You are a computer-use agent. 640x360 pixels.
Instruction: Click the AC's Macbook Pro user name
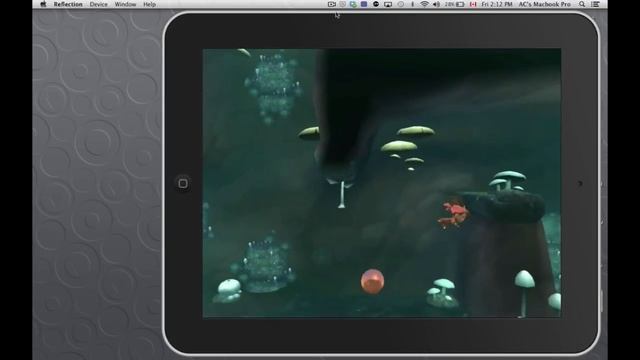click(544, 4)
